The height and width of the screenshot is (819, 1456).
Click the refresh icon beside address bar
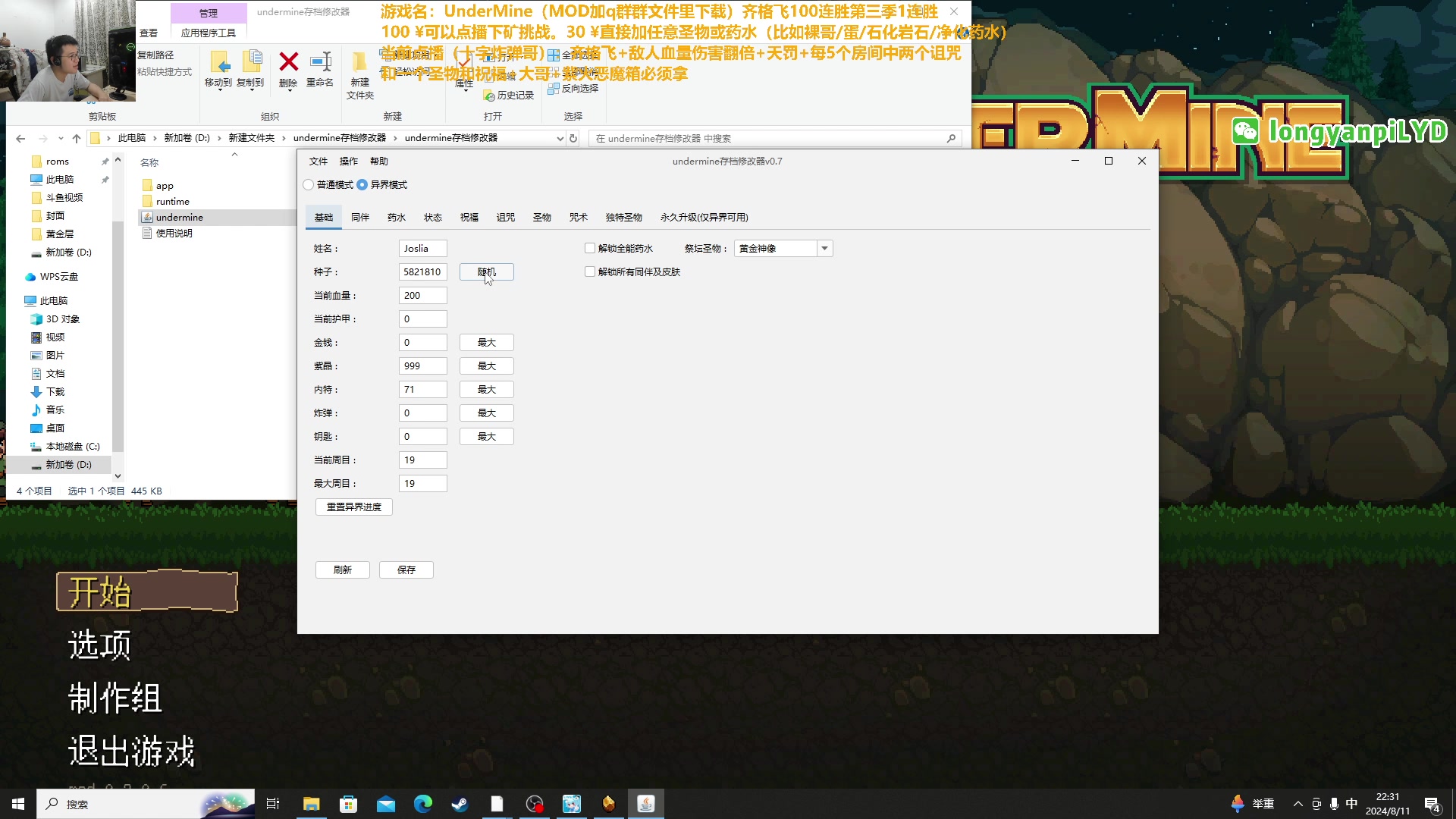[573, 138]
